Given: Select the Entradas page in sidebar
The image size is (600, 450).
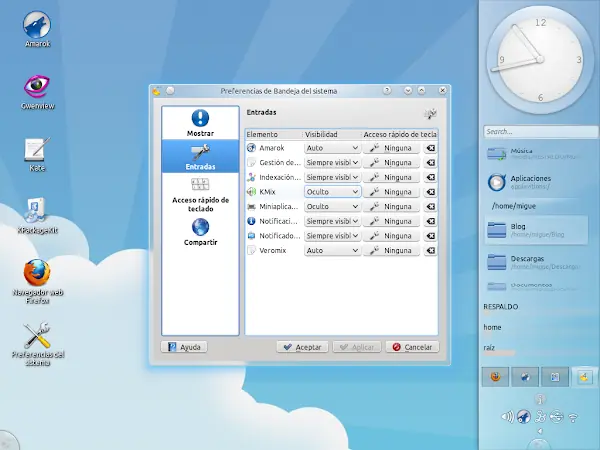Looking at the screenshot, I should tap(200, 156).
